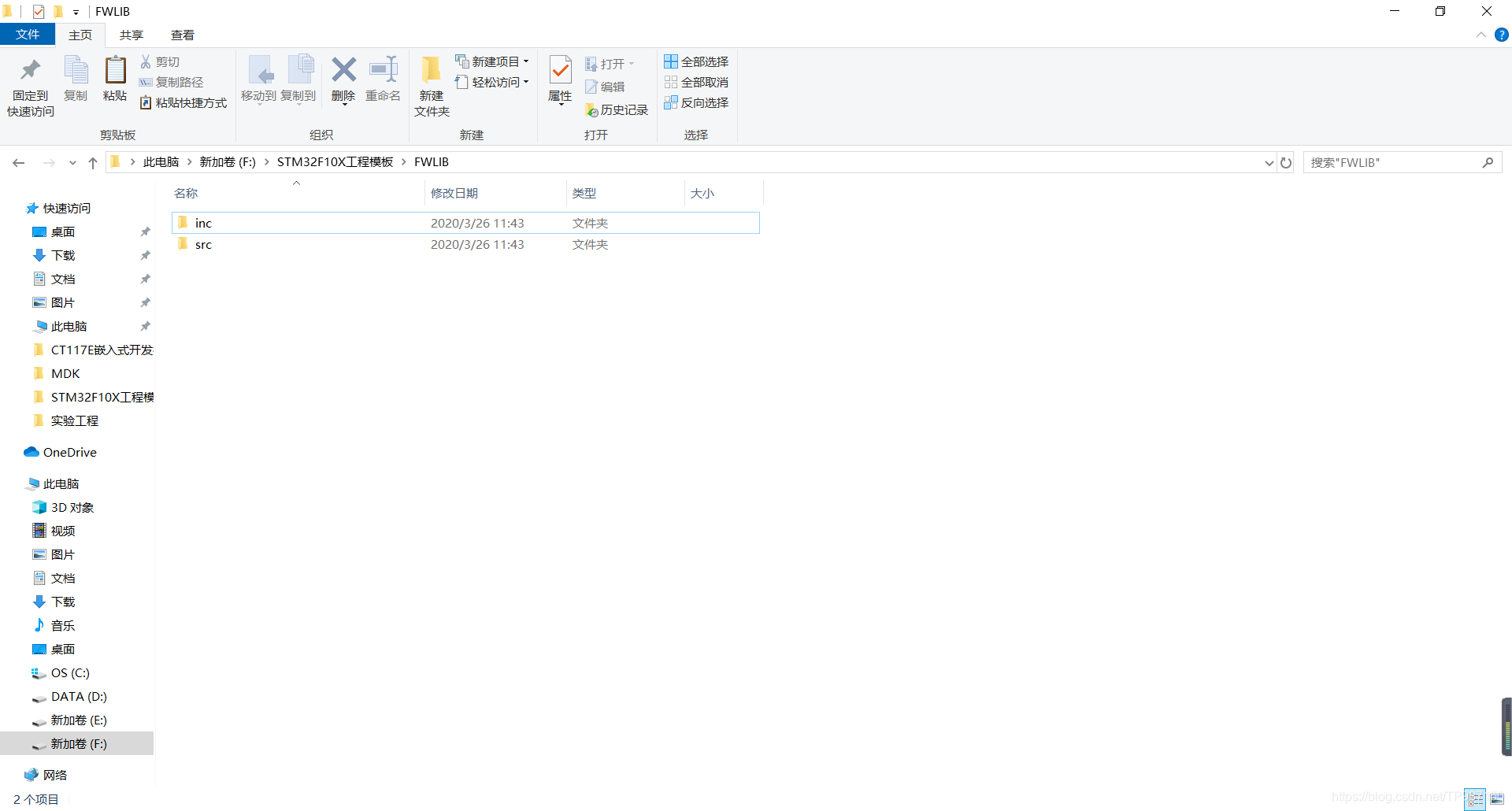This screenshot has width=1512, height=811.
Task: View History of selected item
Action: [617, 109]
